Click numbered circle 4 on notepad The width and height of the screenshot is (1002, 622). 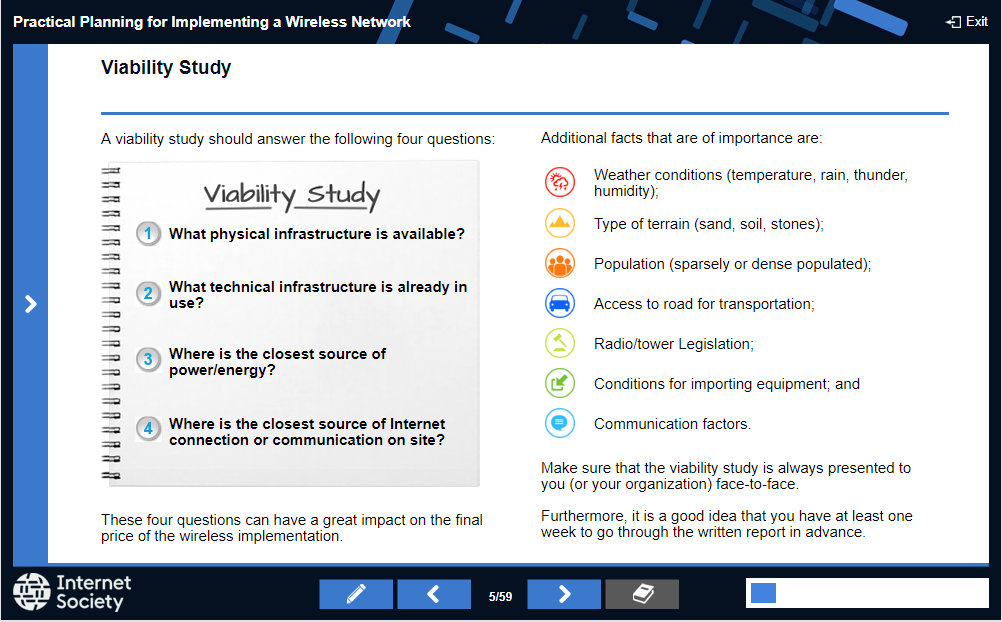pos(148,428)
